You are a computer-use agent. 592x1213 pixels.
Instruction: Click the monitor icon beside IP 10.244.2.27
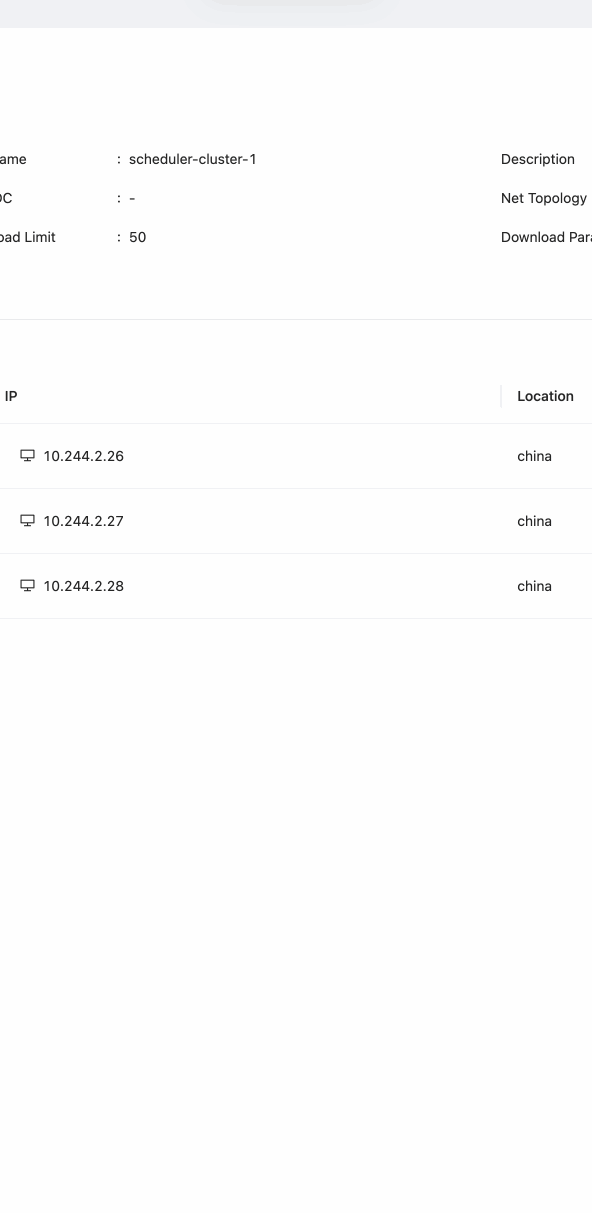tap(26, 520)
